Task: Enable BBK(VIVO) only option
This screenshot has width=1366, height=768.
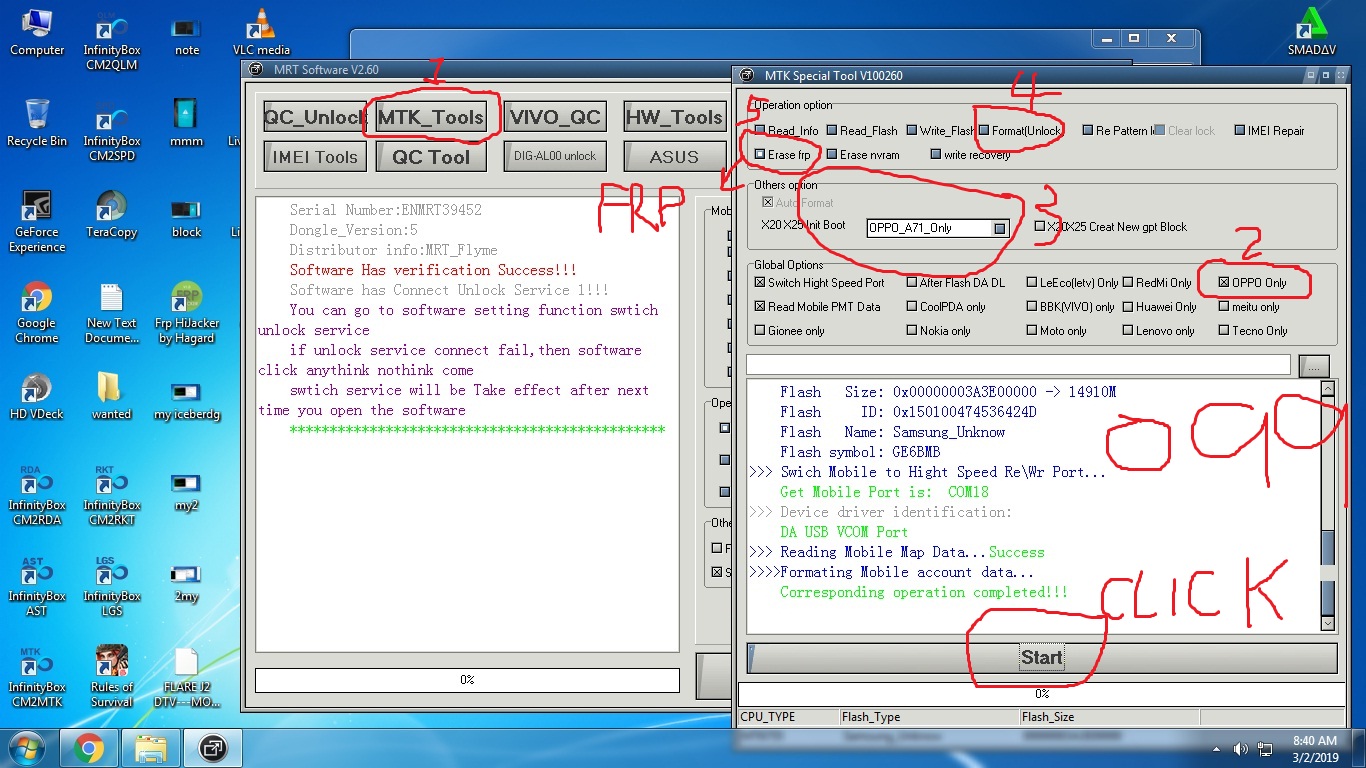Action: pos(1071,307)
